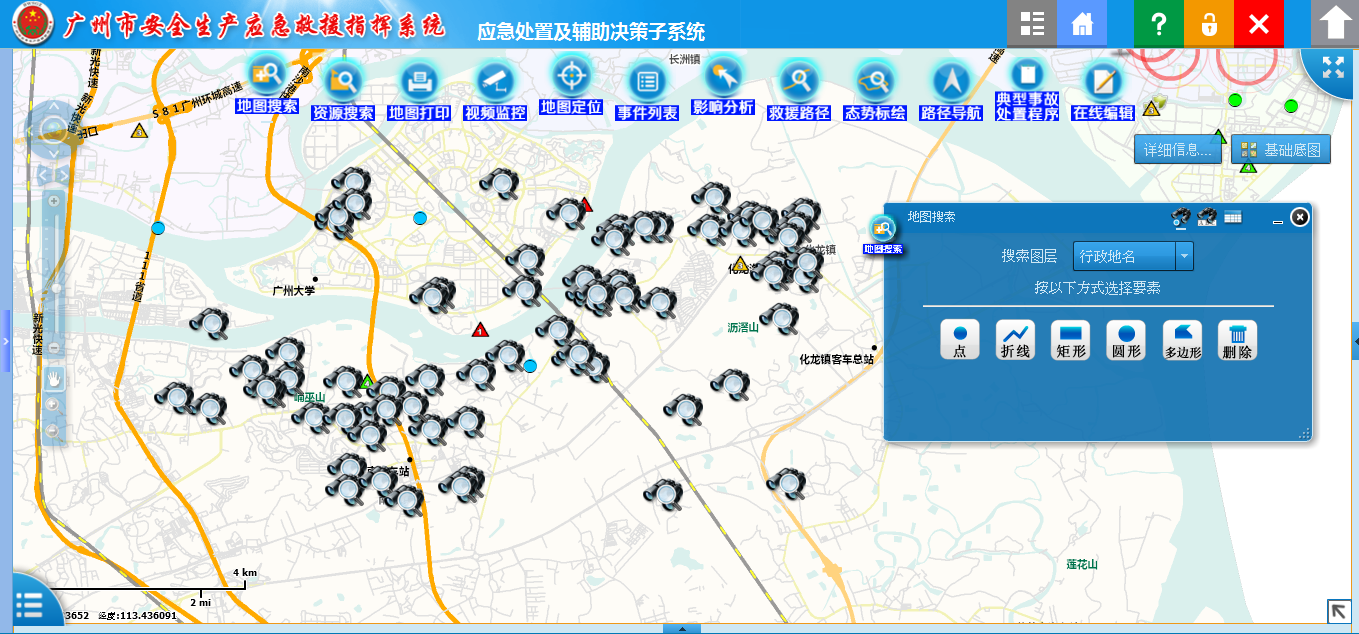Click the 莲花山 map label
1359x634 pixels.
pyautogui.click(x=1082, y=564)
